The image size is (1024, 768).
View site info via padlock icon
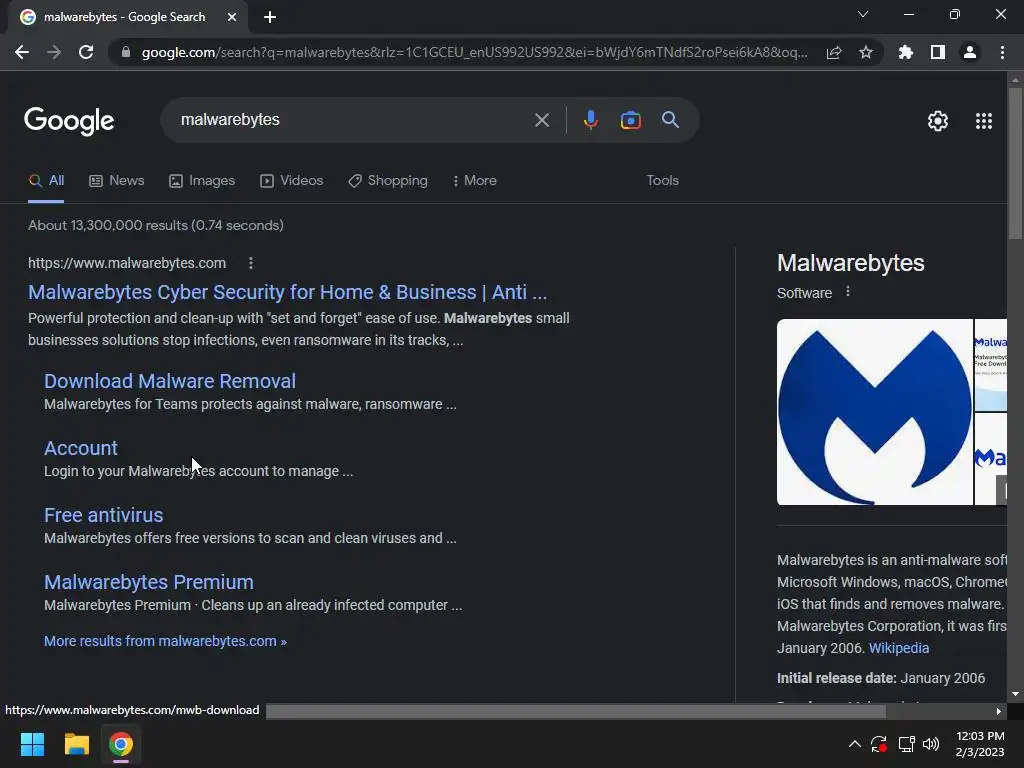[126, 52]
